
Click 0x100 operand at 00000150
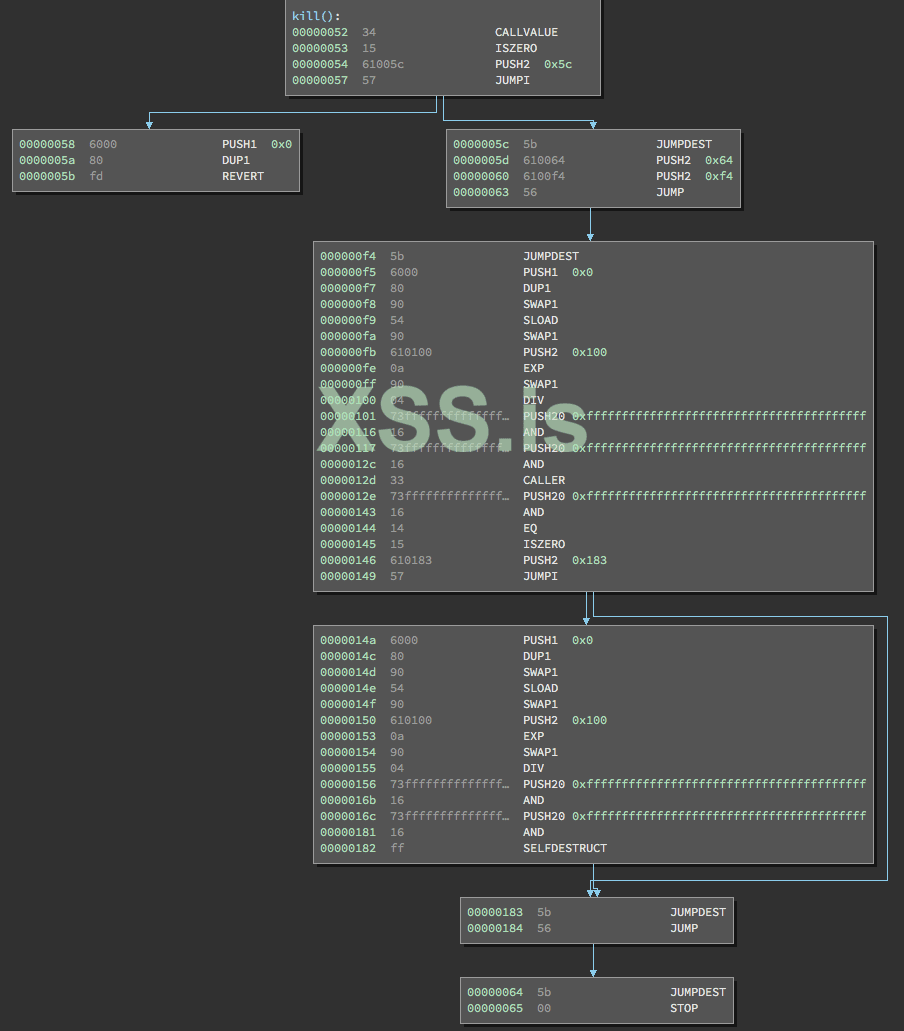(589, 720)
